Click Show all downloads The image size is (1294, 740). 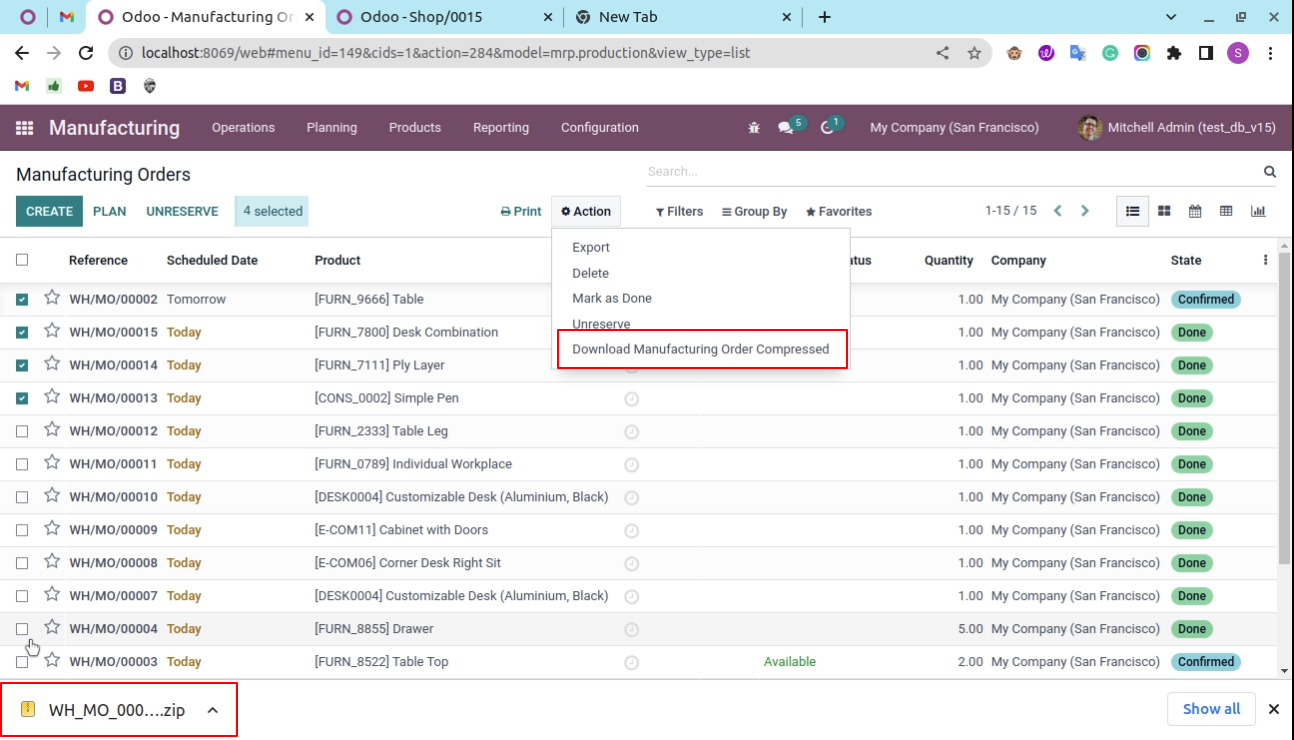click(1211, 709)
